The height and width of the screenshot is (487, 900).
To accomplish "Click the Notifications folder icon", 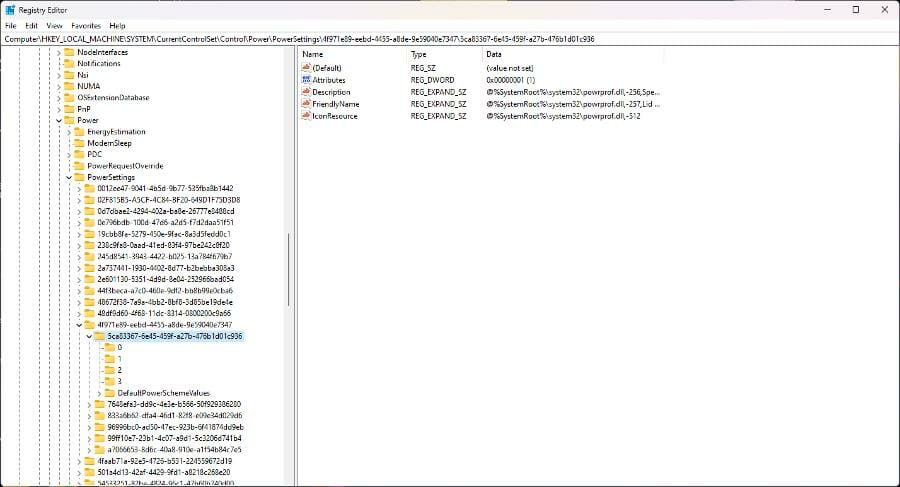I will (69, 64).
